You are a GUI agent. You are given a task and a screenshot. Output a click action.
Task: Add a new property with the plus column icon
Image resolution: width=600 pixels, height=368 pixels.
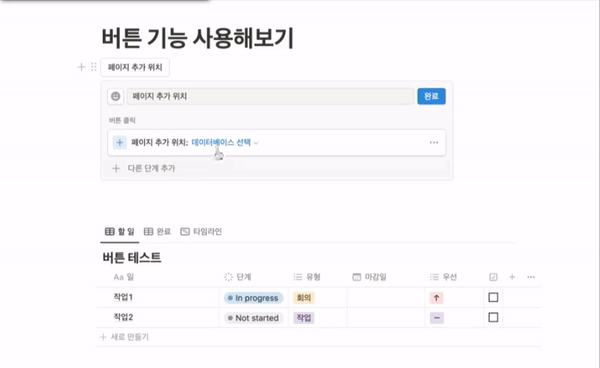(x=512, y=277)
